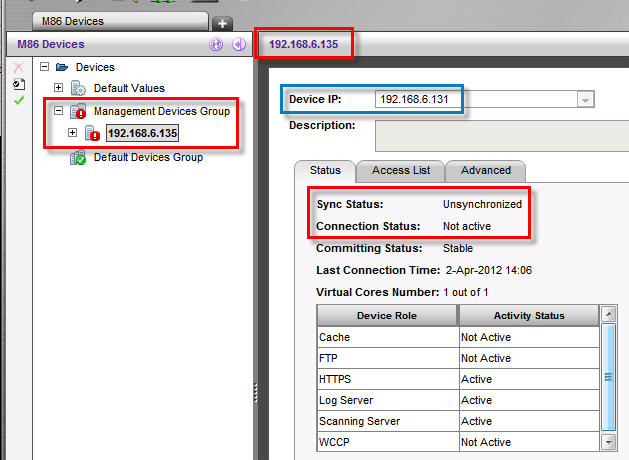Switch to the Access List tab
Viewport: 629px width, 460px height.
coord(399,170)
